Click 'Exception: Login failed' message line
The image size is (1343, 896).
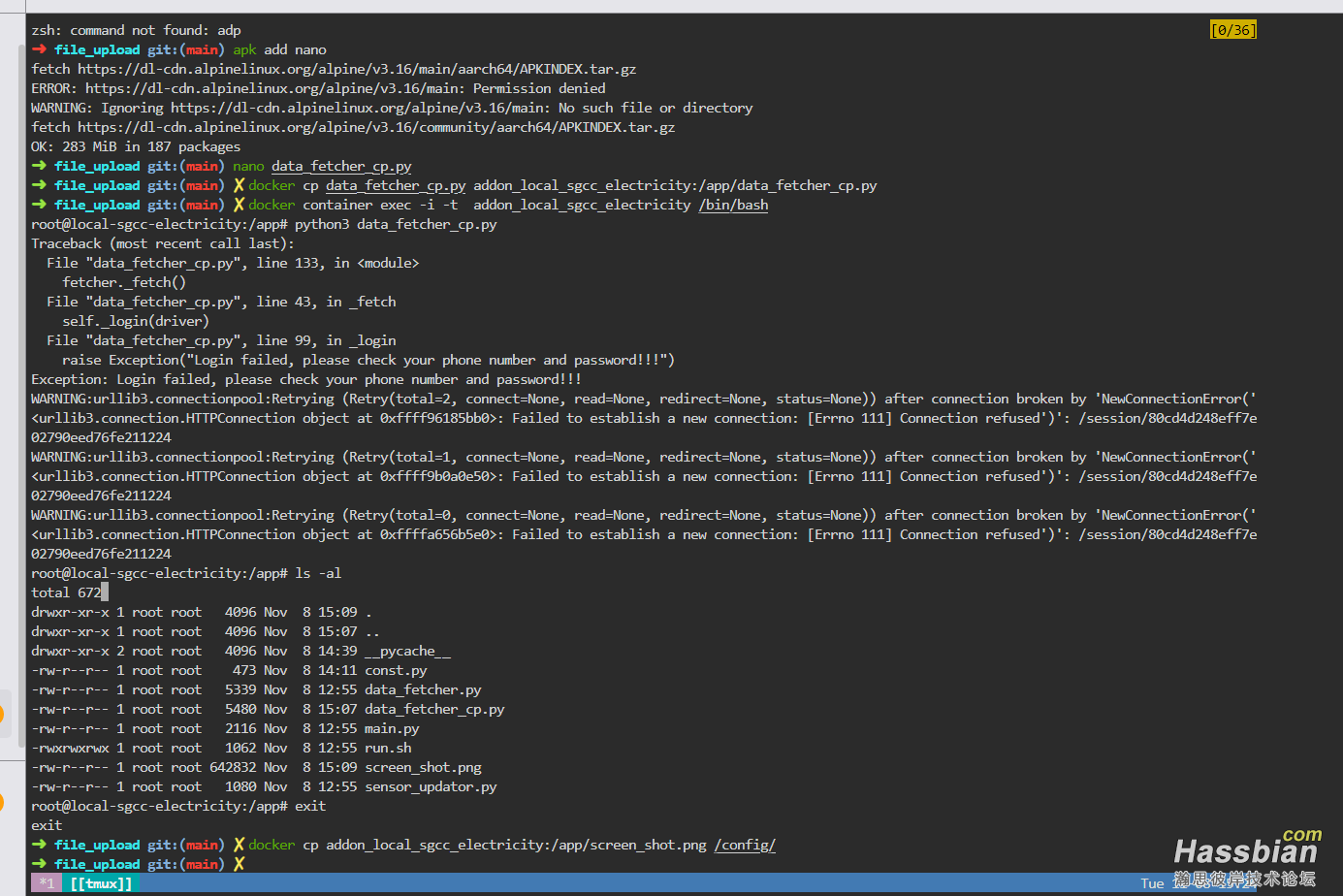[x=306, y=379]
